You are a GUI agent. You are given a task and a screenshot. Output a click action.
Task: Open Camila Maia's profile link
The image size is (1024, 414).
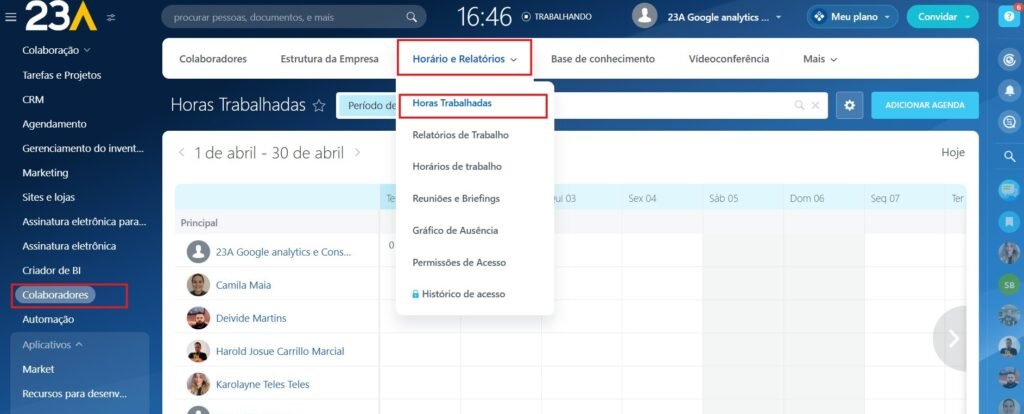click(x=243, y=285)
